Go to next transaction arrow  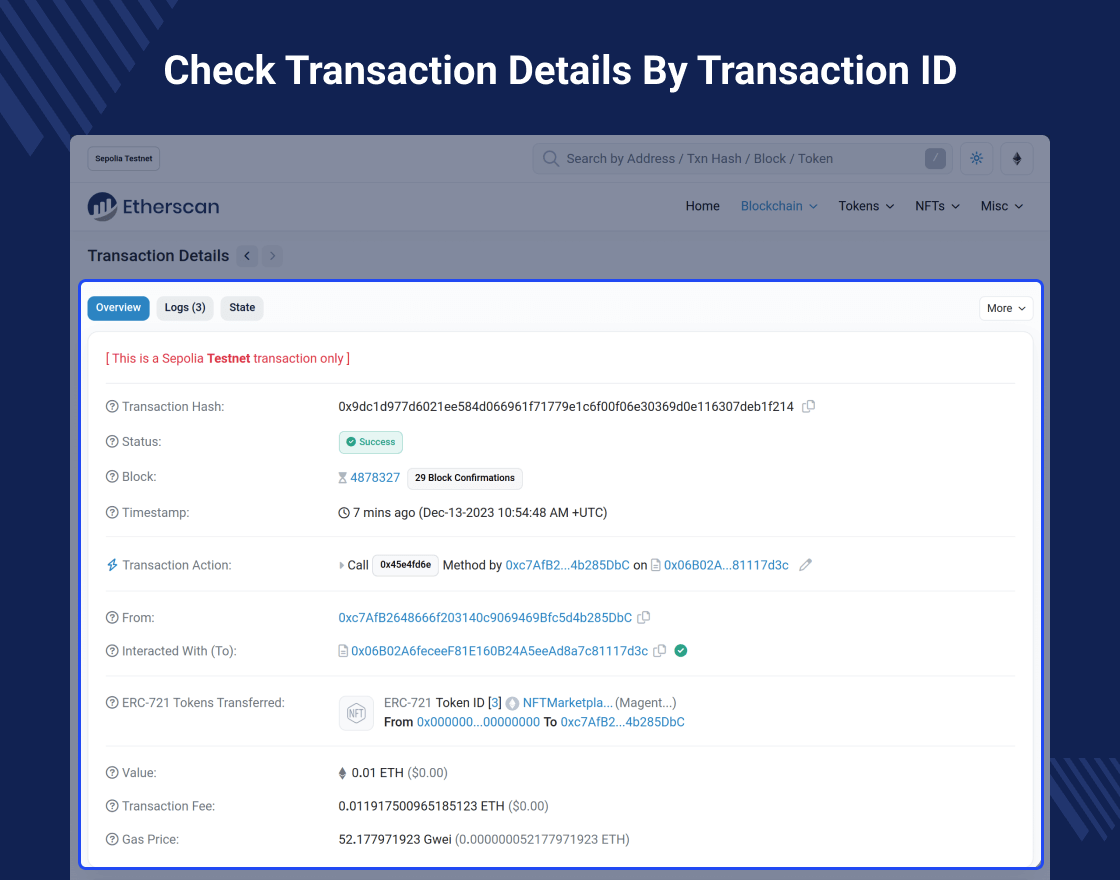(x=272, y=256)
